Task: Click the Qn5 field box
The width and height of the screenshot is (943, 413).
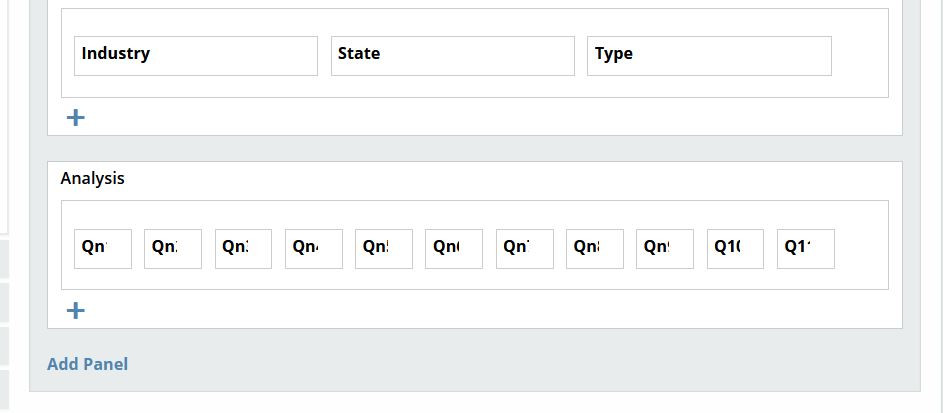Action: tap(384, 249)
